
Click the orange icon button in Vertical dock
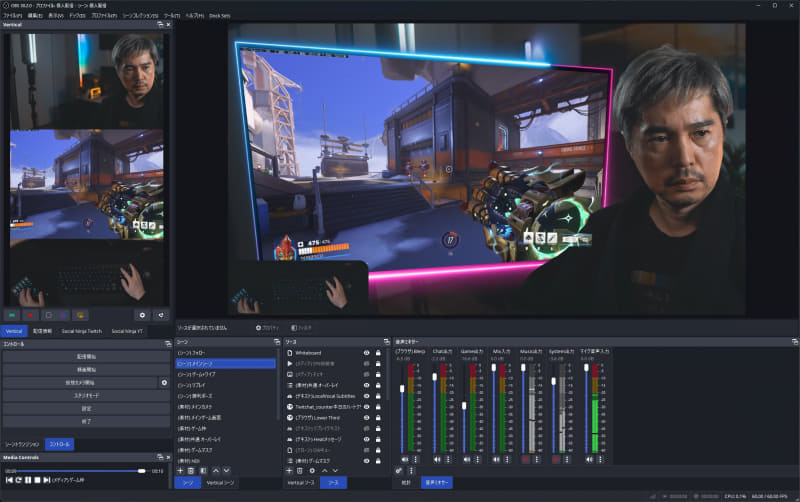point(80,315)
